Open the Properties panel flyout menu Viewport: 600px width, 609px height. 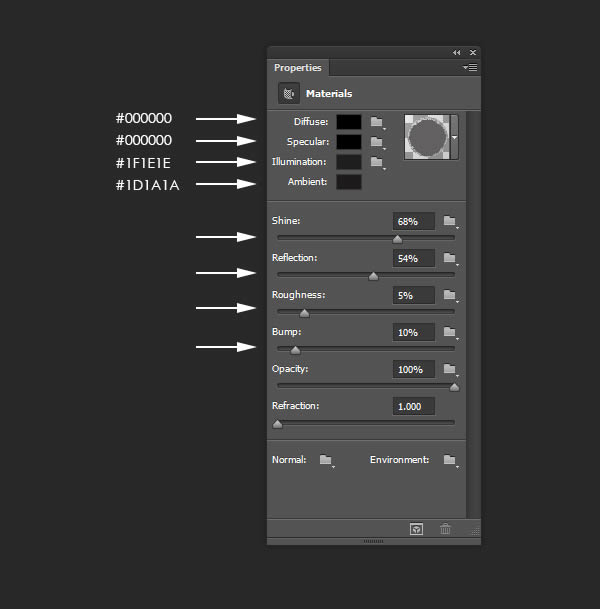coord(470,68)
